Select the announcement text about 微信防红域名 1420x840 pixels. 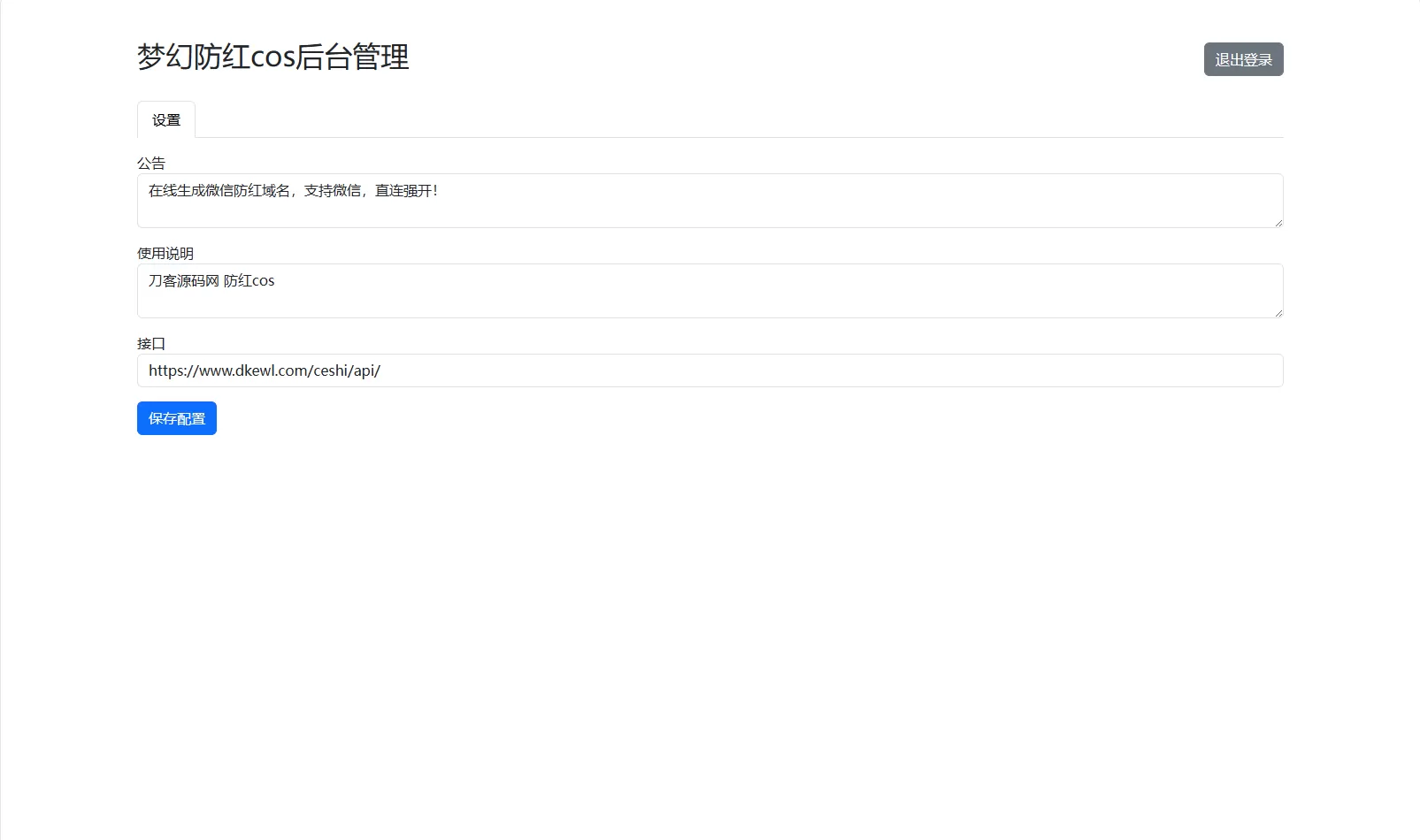coord(293,190)
